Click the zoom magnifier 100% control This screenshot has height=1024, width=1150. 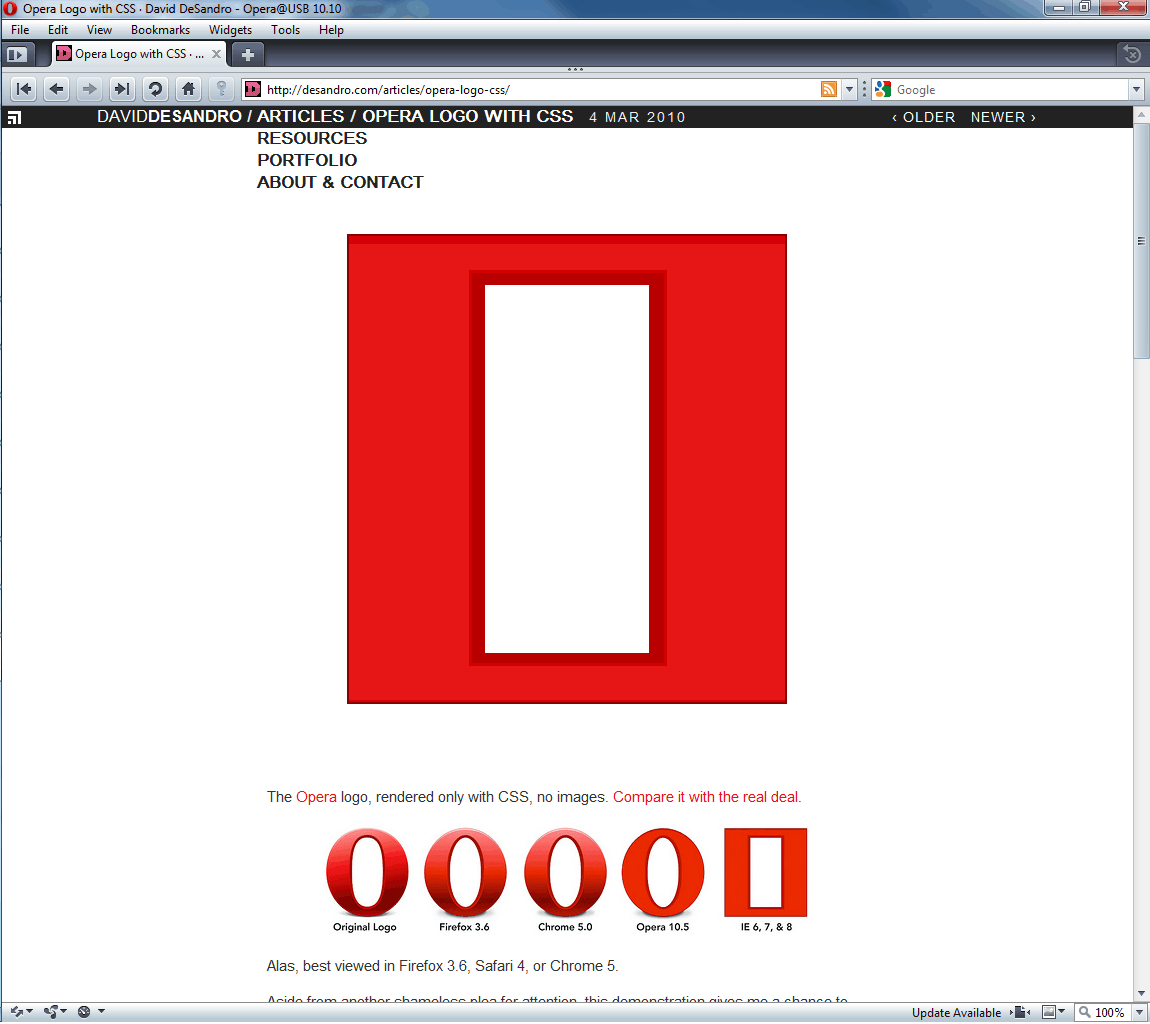(x=1102, y=1012)
